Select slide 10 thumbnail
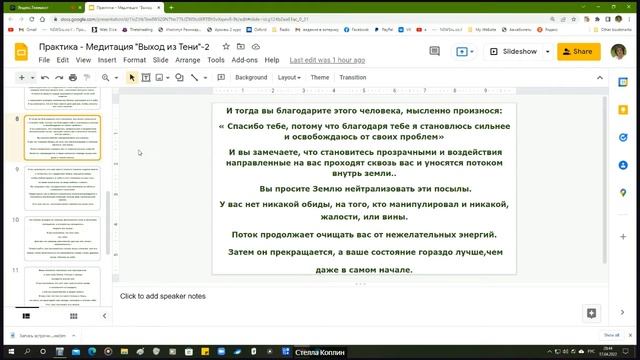Viewport: 640px width, 360px height. [62, 239]
